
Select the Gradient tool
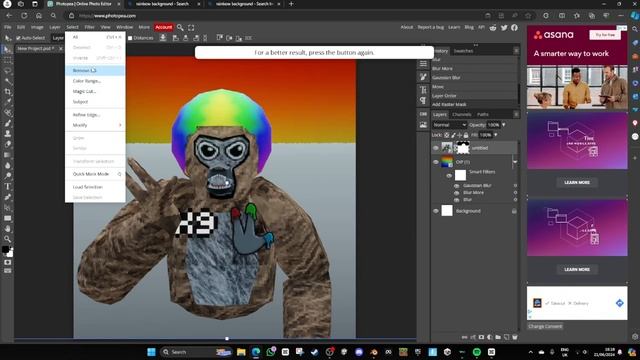[x=7, y=155]
